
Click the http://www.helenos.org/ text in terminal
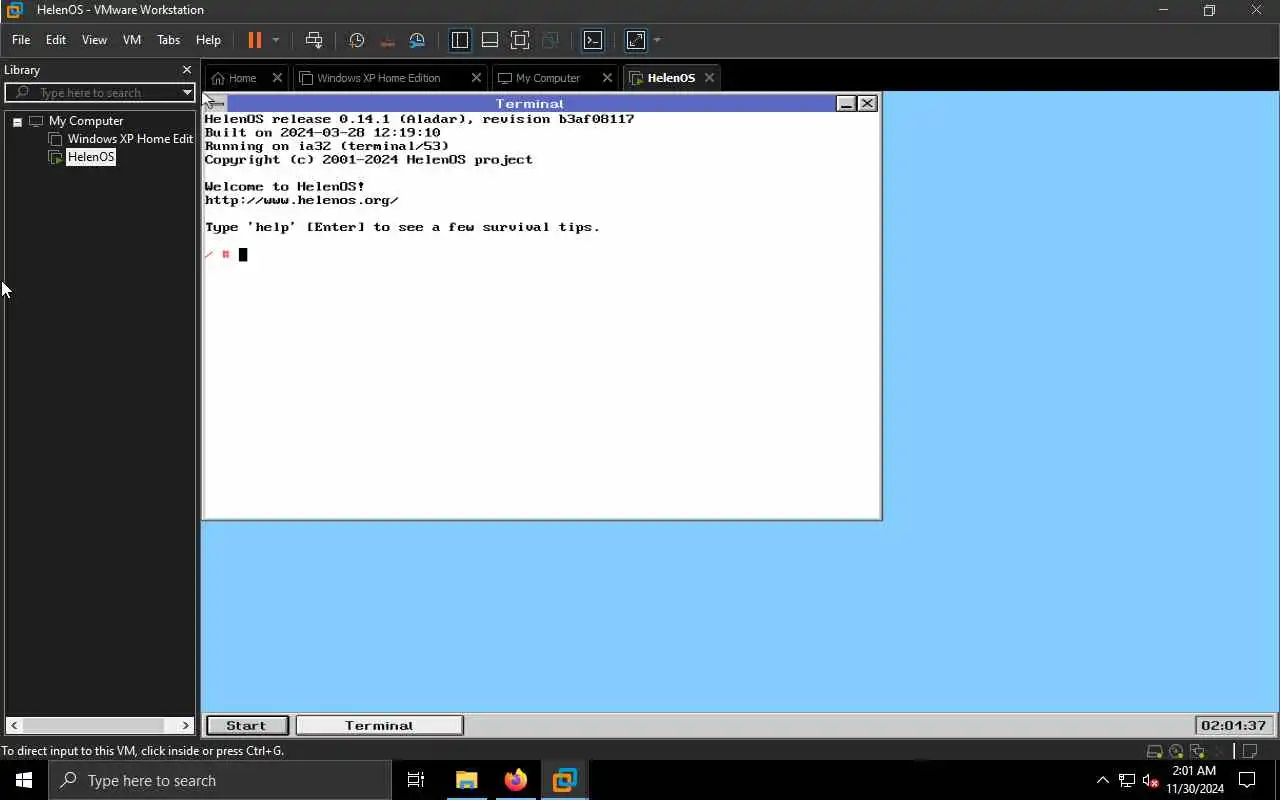pyautogui.click(x=301, y=200)
